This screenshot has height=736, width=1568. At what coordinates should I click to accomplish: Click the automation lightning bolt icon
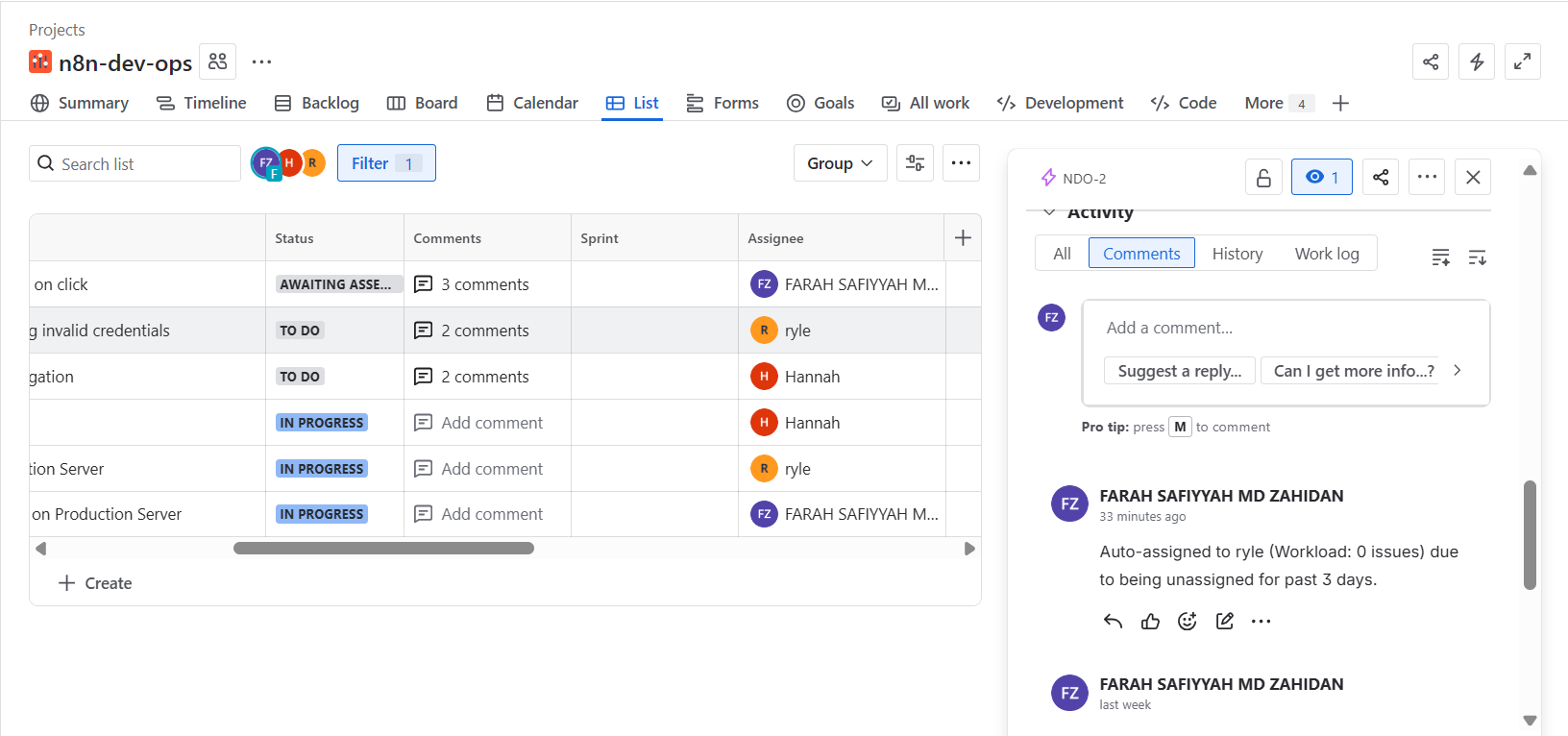pos(1477,61)
